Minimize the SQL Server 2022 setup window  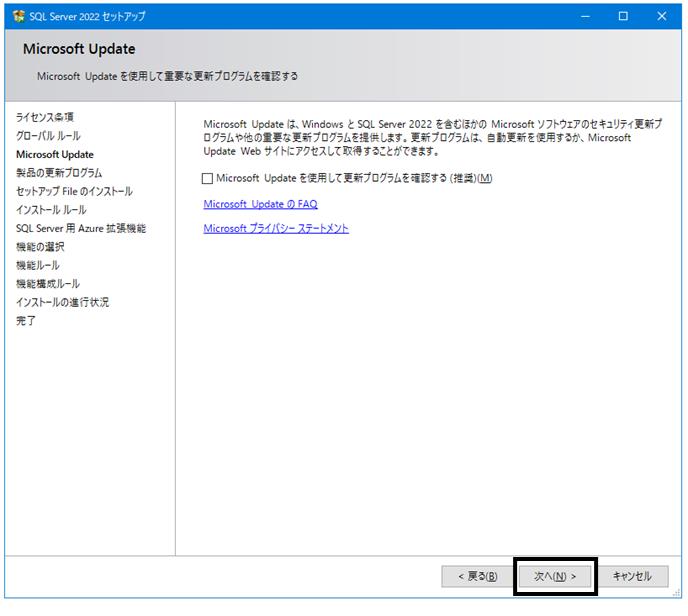tap(585, 16)
